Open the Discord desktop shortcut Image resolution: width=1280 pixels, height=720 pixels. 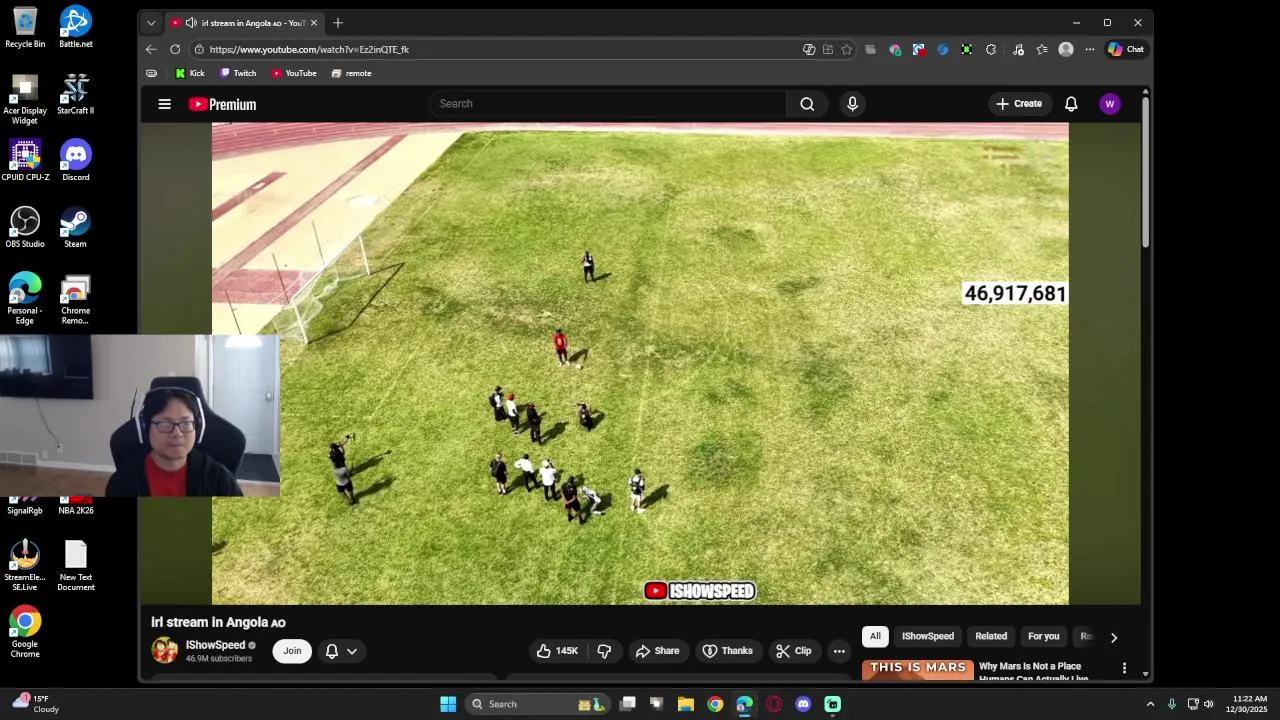point(76,161)
